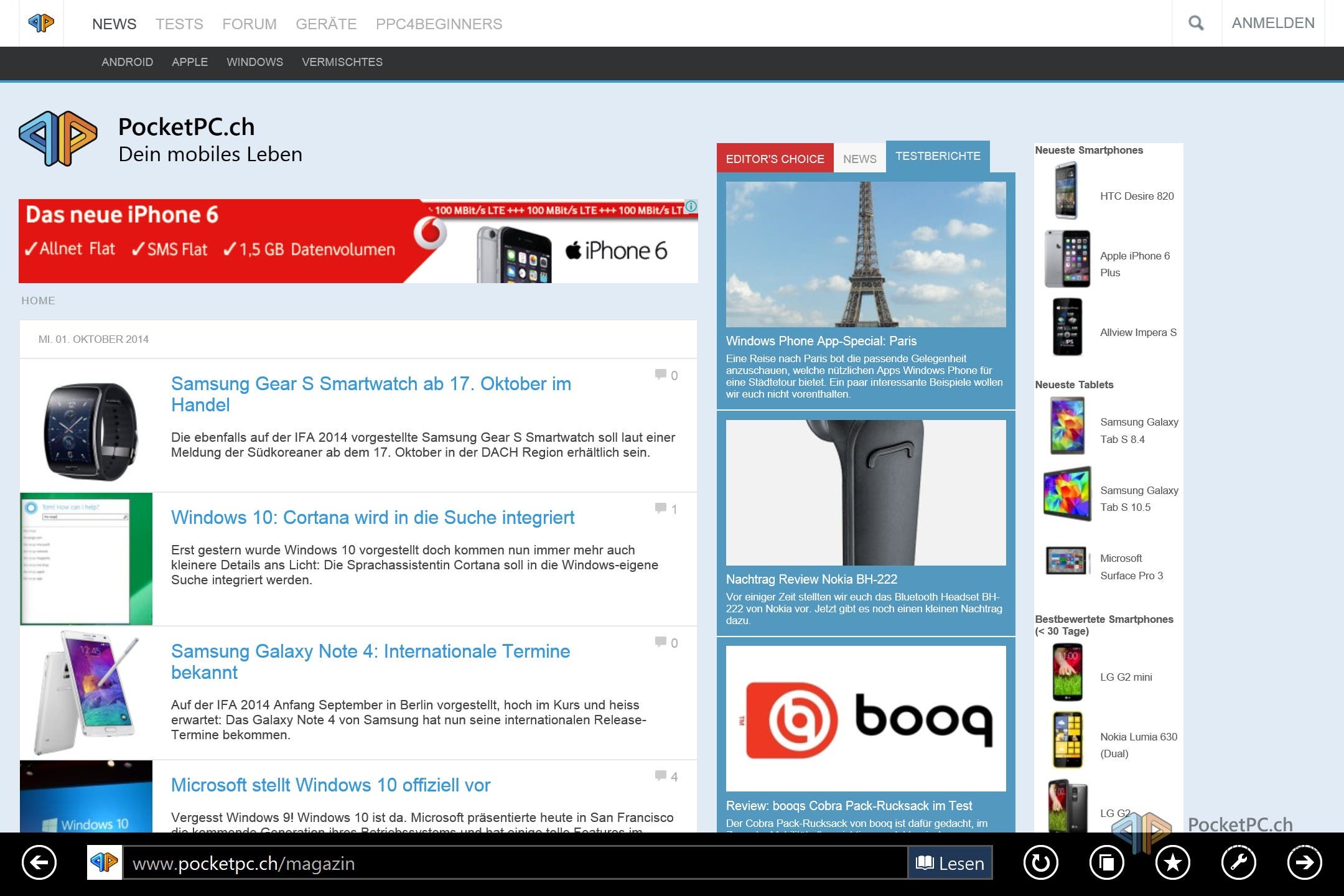The height and width of the screenshot is (896, 1344).
Task: Open the tabs view icon
Action: (1106, 863)
